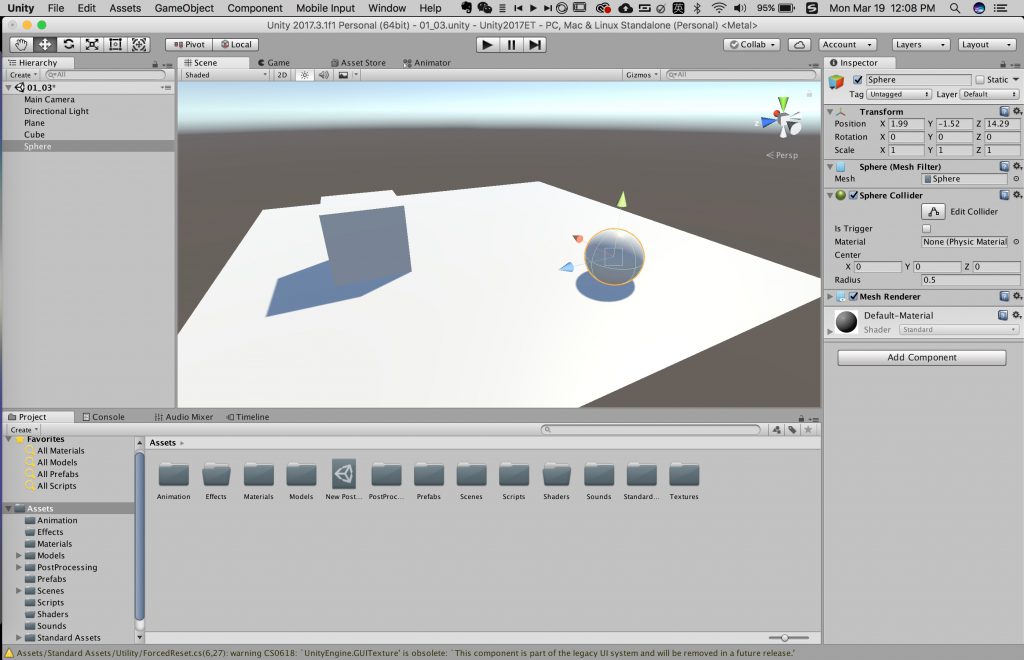Open the Gizmos dropdown
This screenshot has width=1024, height=660.
[642, 75]
